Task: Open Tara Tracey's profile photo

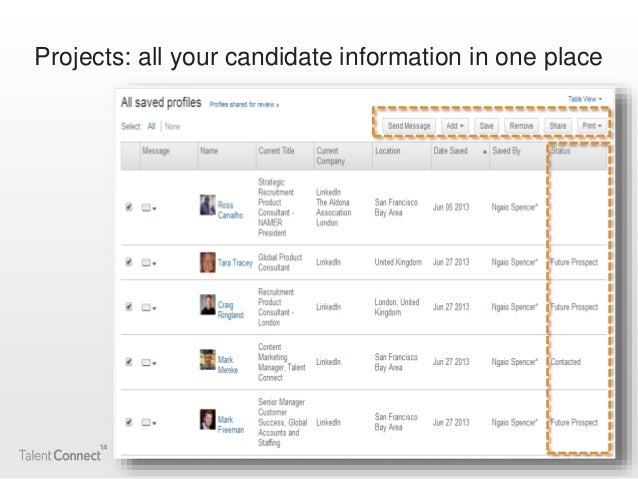Action: tap(207, 261)
